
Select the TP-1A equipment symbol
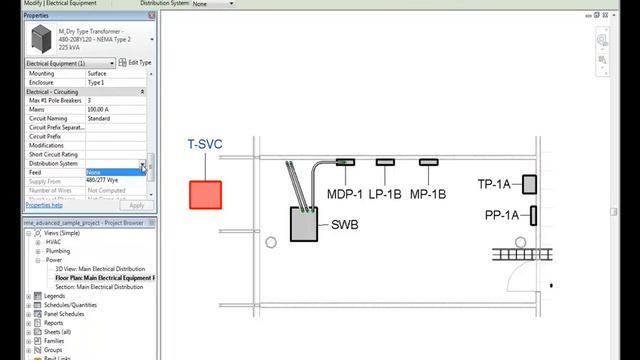[x=529, y=184]
